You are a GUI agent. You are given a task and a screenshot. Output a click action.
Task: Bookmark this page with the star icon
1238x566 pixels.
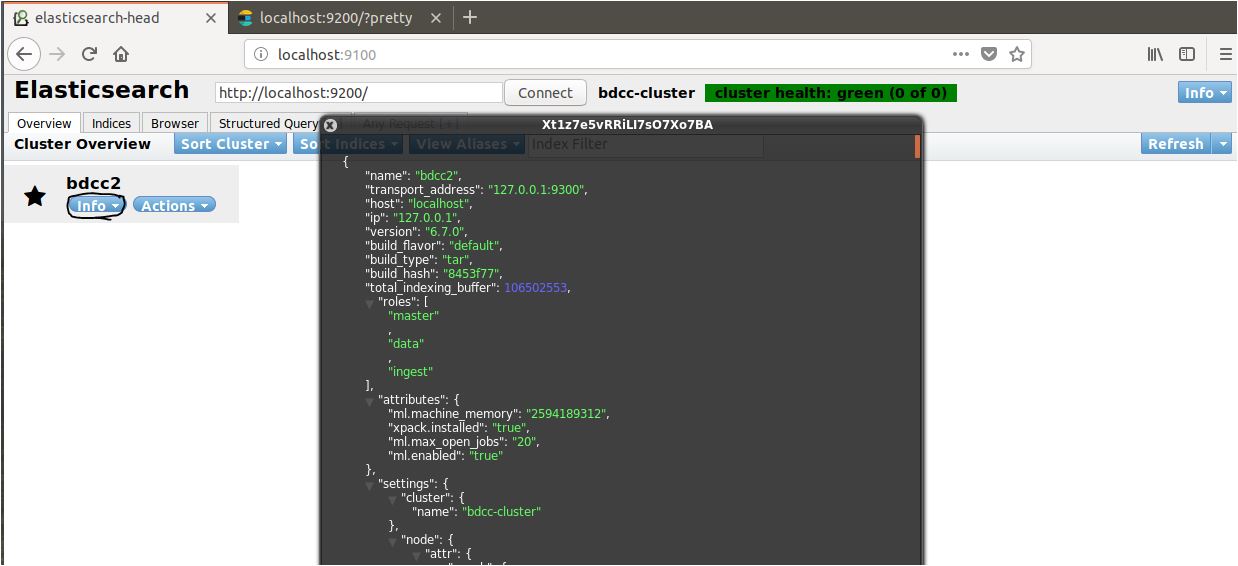point(1017,54)
